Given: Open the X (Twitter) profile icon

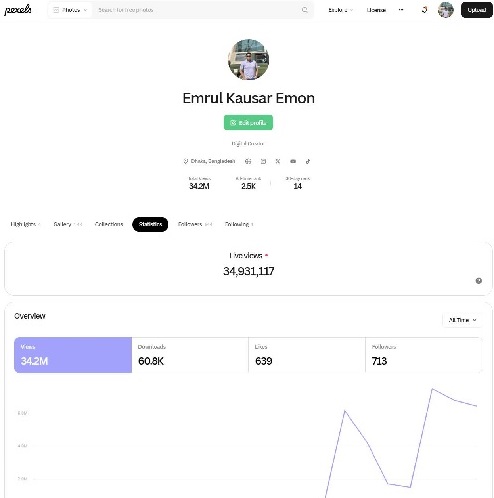Looking at the screenshot, I should (x=278, y=161).
